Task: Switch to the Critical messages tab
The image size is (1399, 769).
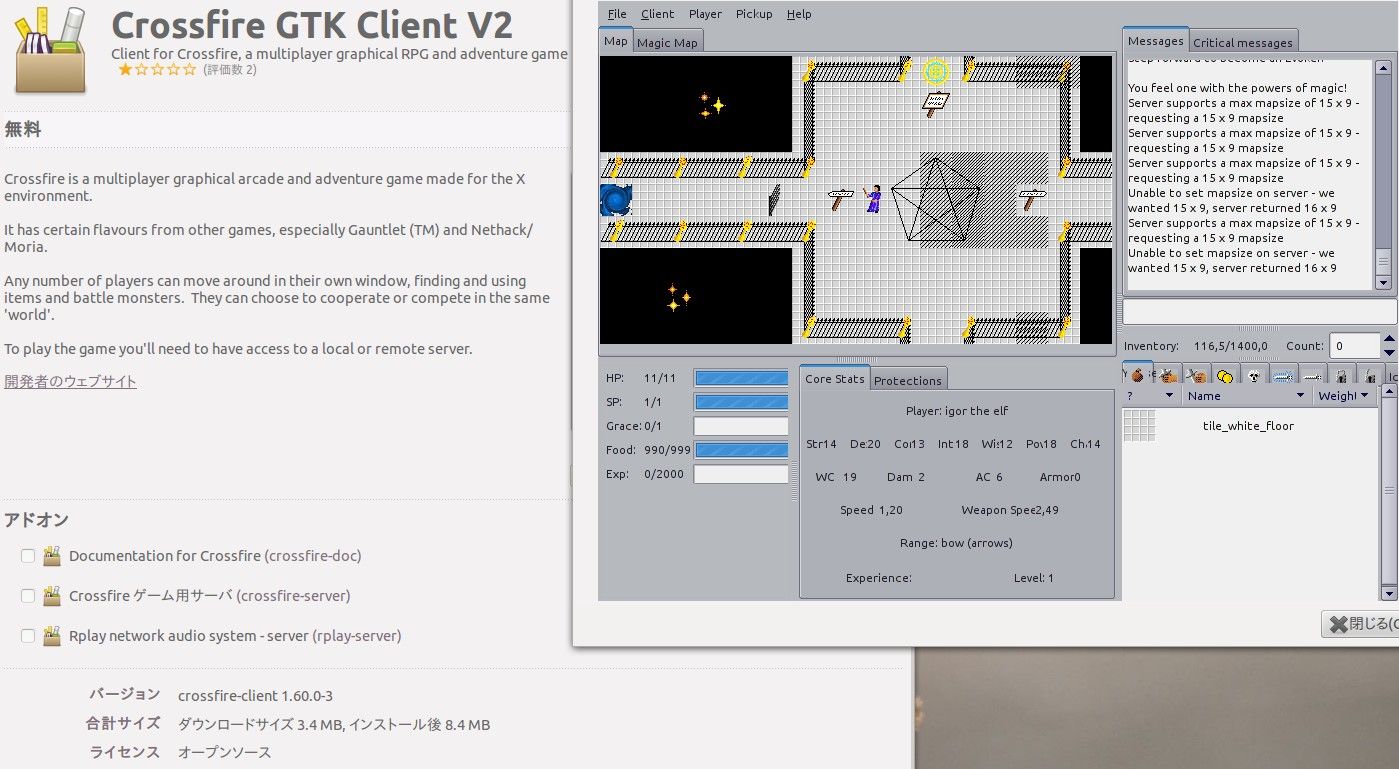Action: (1243, 42)
